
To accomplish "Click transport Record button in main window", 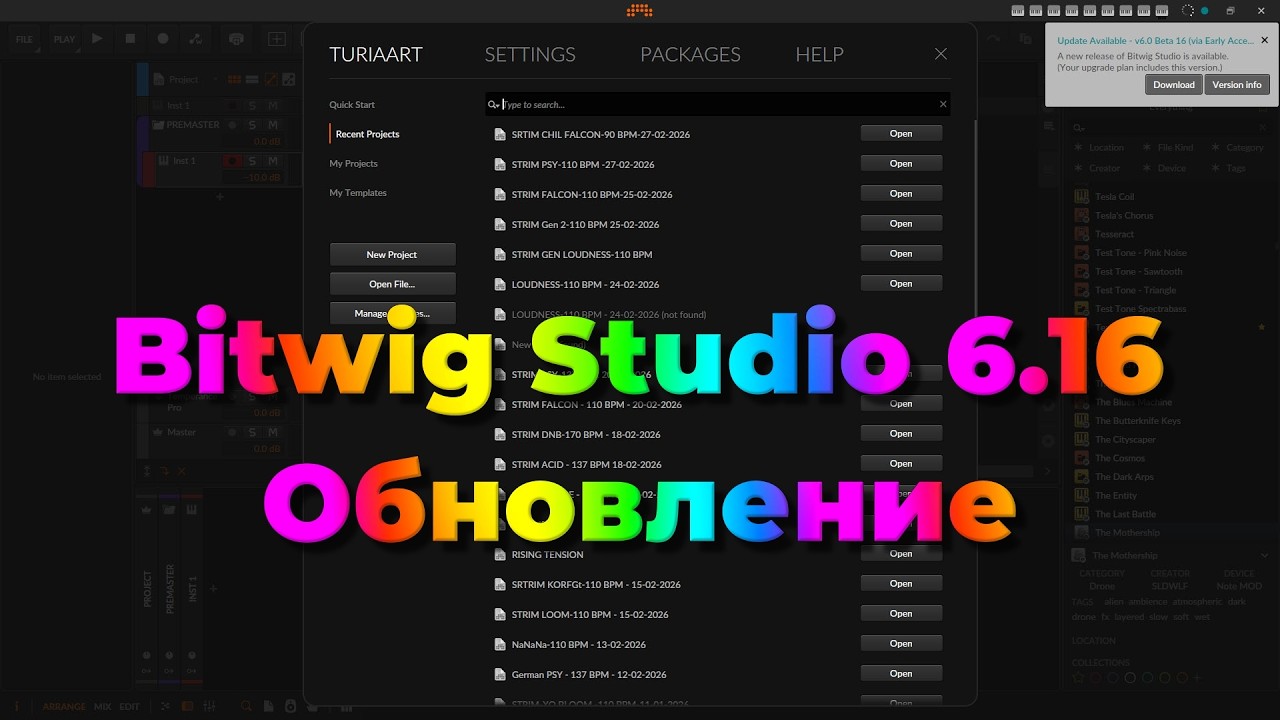I will [163, 39].
